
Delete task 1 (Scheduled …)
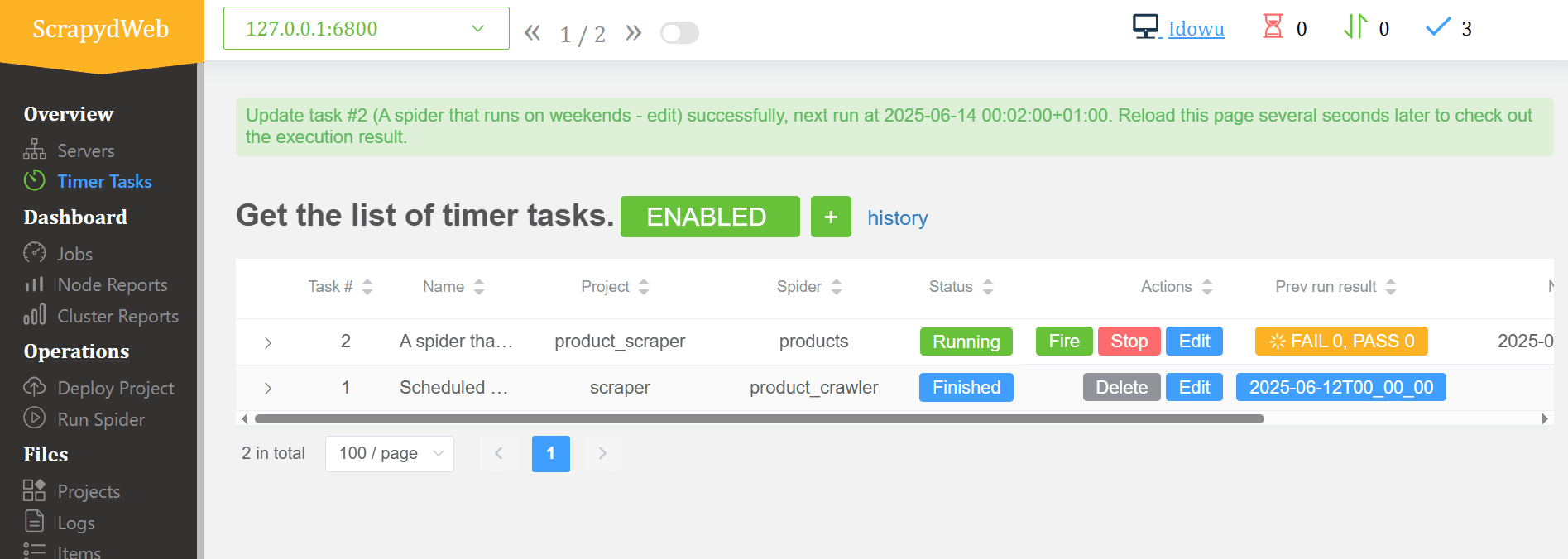point(1121,387)
